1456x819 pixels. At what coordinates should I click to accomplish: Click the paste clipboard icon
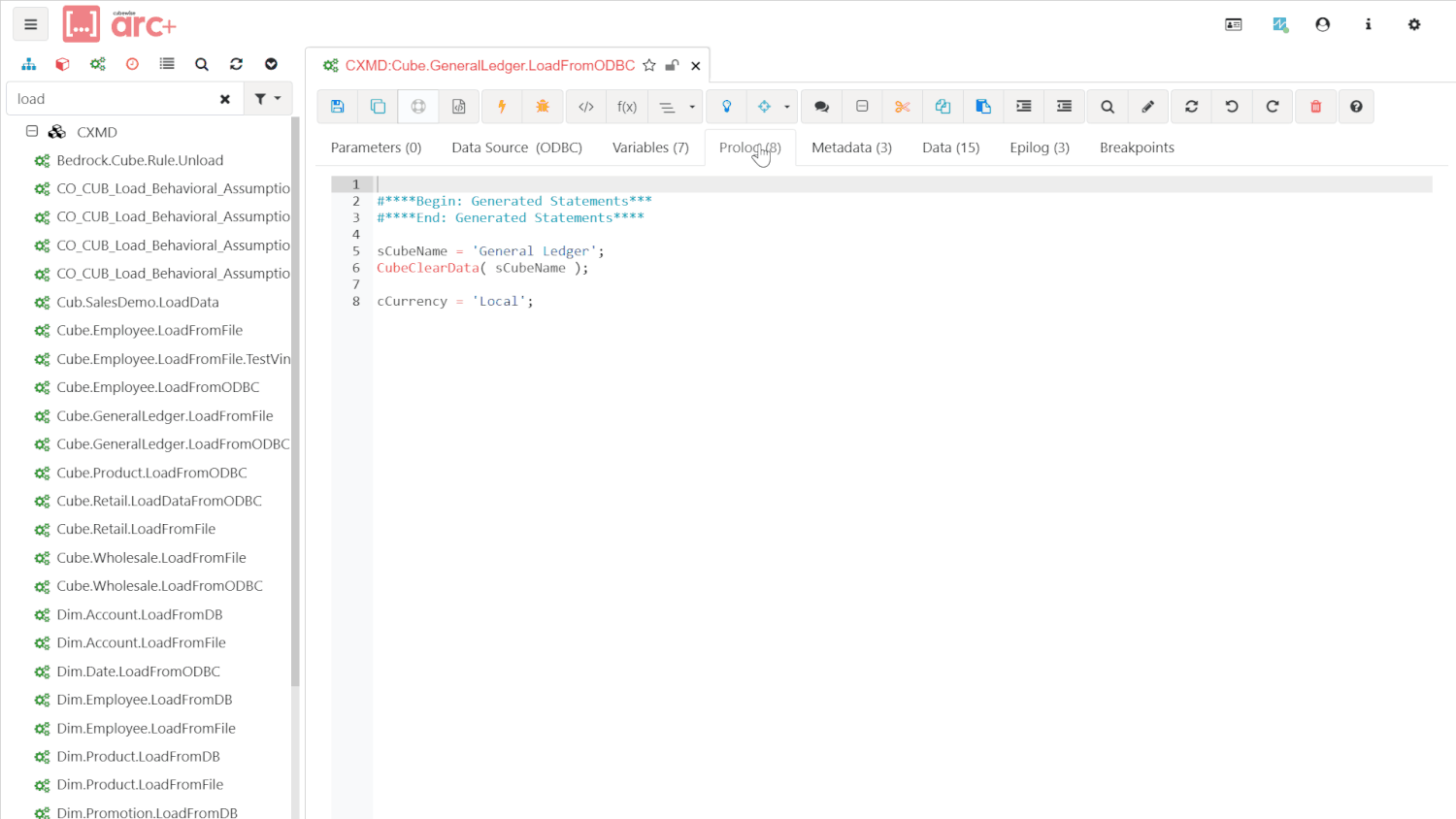coord(983,107)
